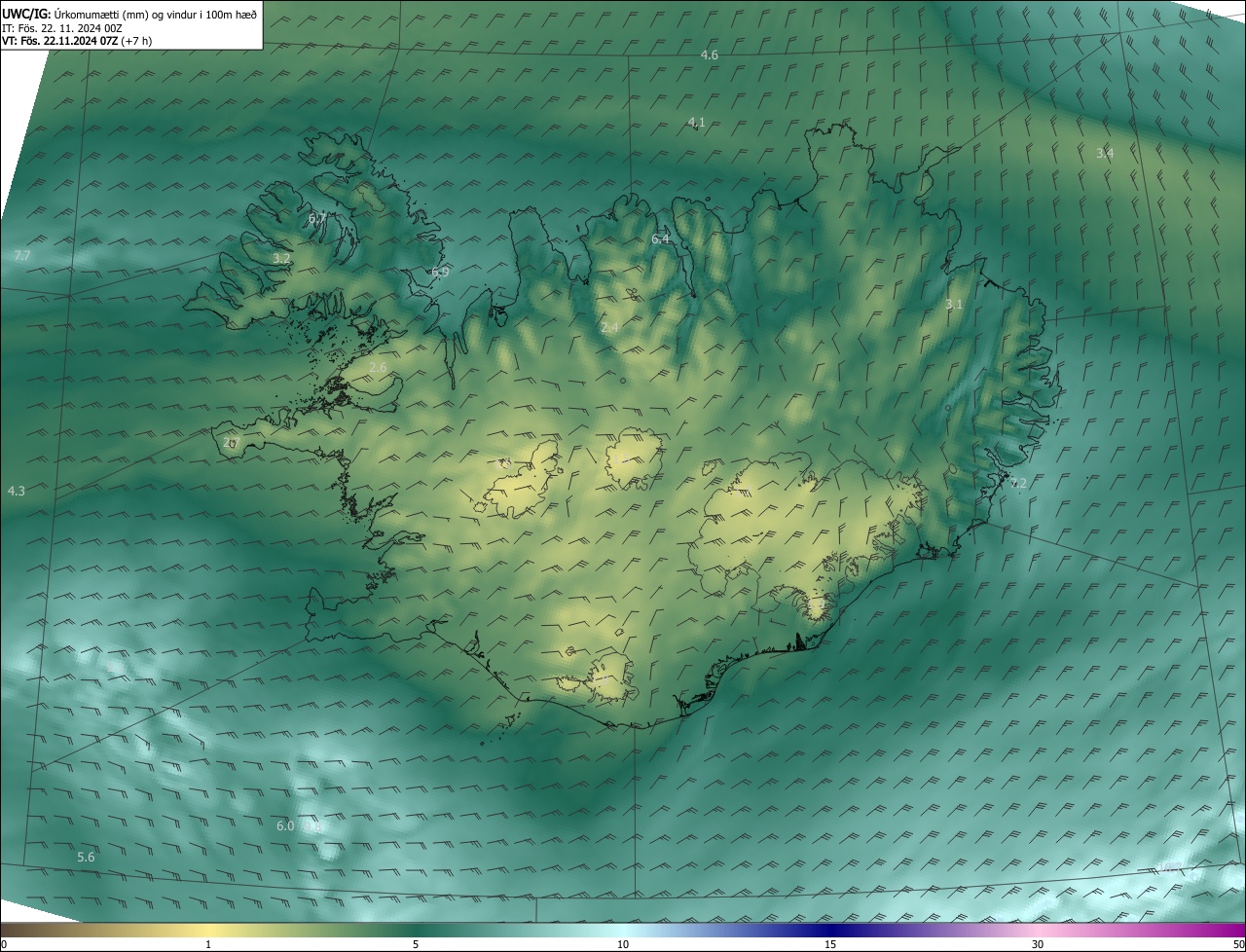Click the map title 'Úrkomumætti (mm) og vindur' line
1246x952 pixels.
pos(129,14)
